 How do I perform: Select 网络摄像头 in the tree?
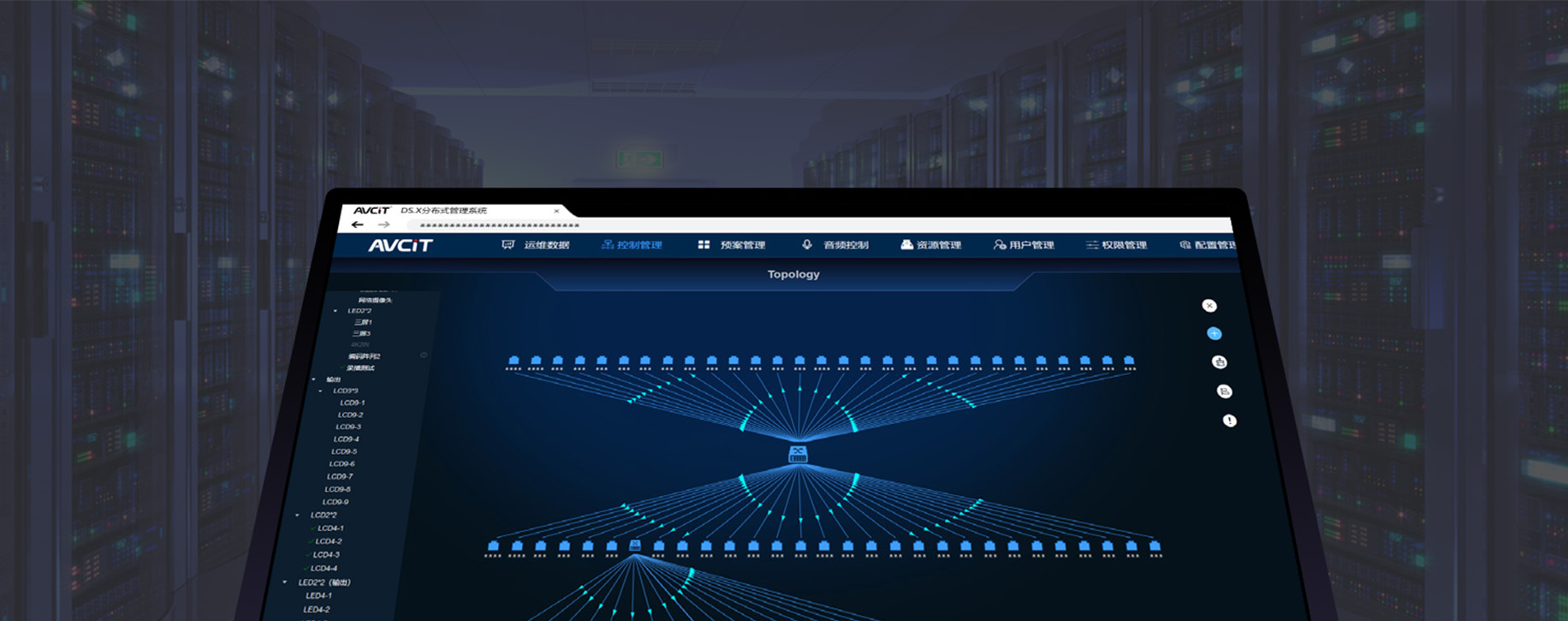point(375,300)
